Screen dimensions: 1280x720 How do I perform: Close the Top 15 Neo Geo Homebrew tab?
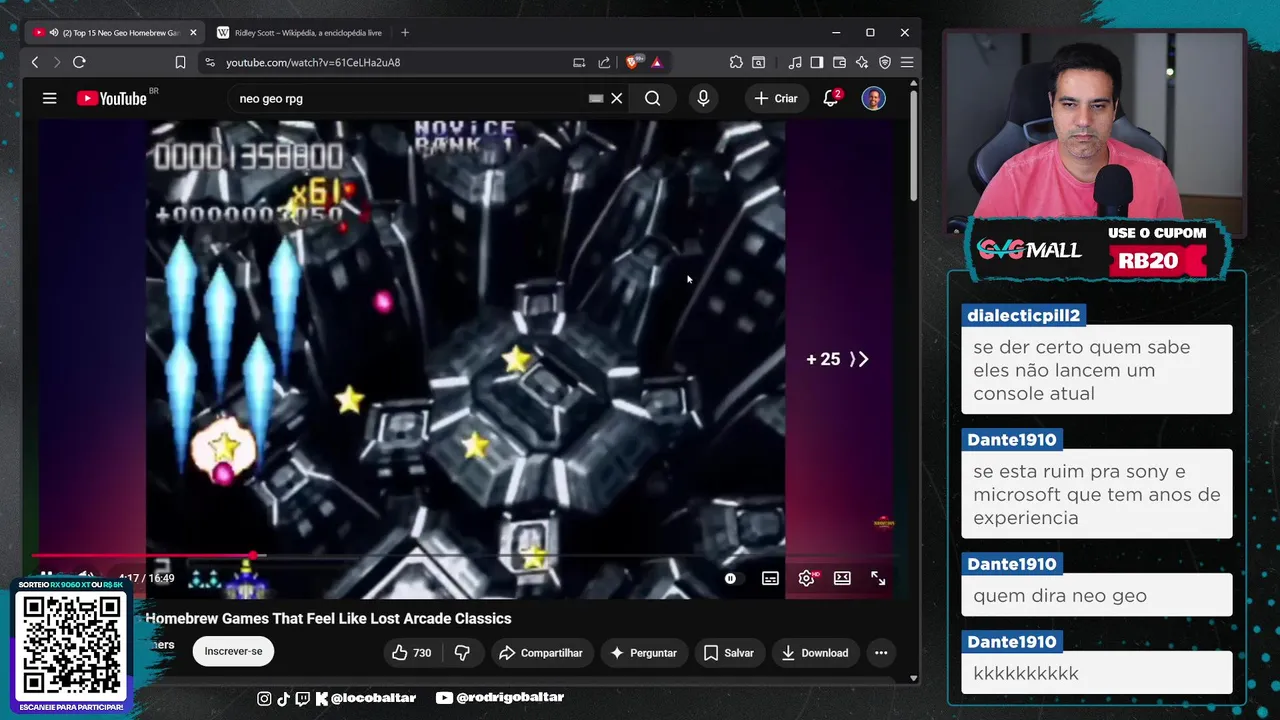pyautogui.click(x=193, y=32)
